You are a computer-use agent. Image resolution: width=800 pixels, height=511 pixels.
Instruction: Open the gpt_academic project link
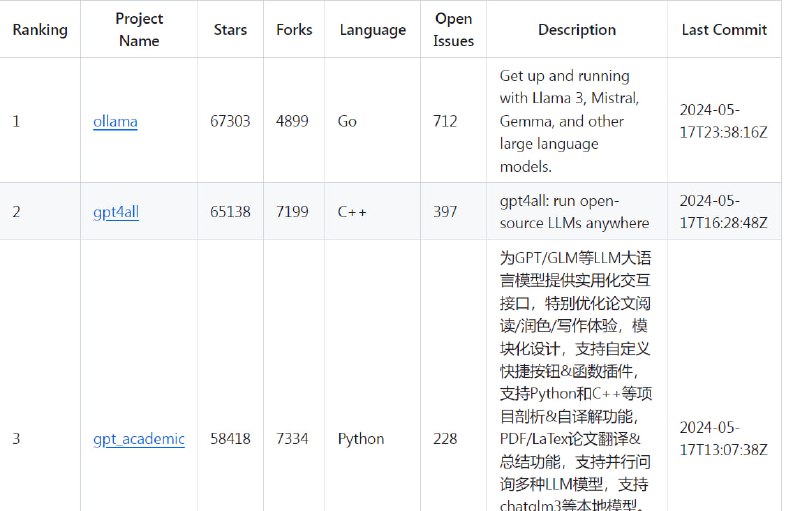point(139,439)
